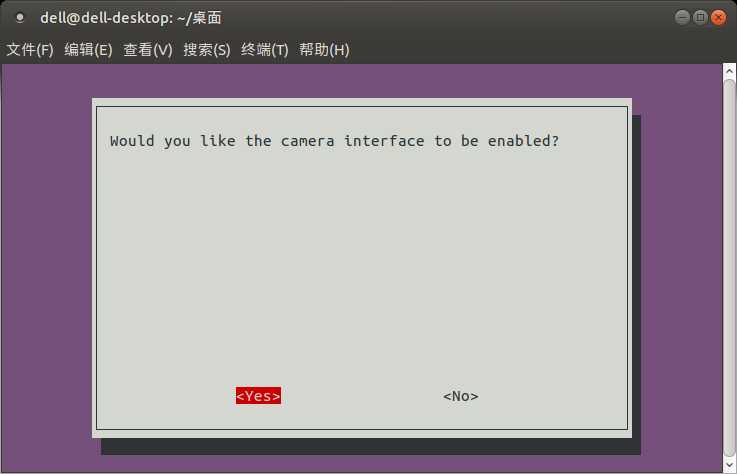Choose <No> in the camera dialog
737x474 pixels.
(461, 396)
